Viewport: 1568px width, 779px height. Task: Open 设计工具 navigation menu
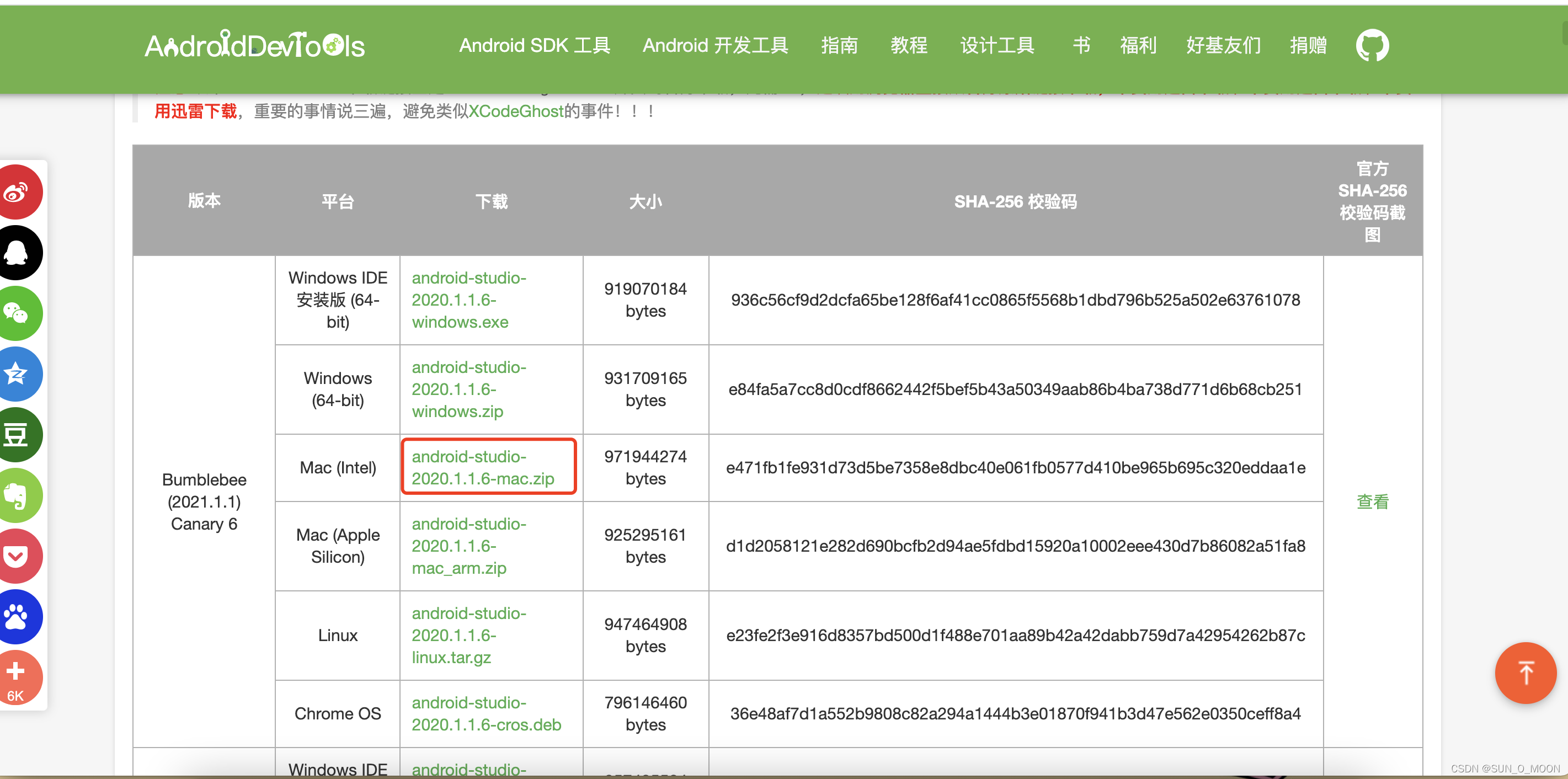997,46
